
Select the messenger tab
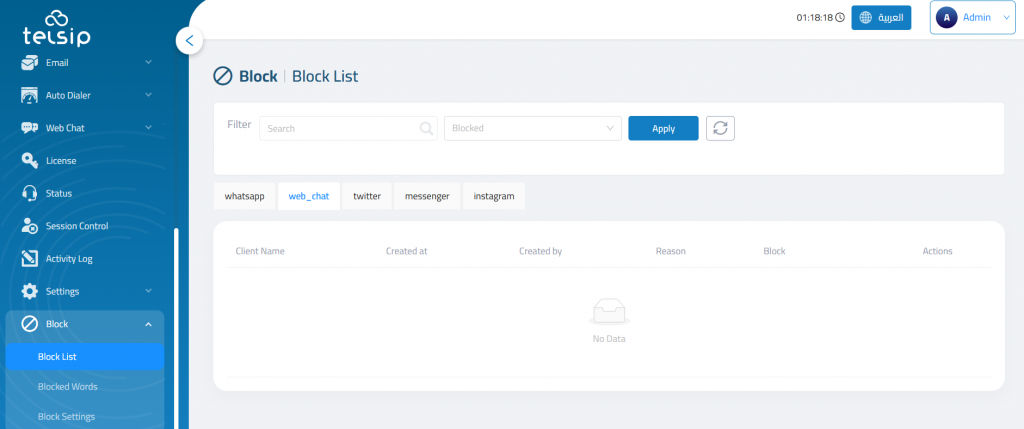[x=427, y=196]
